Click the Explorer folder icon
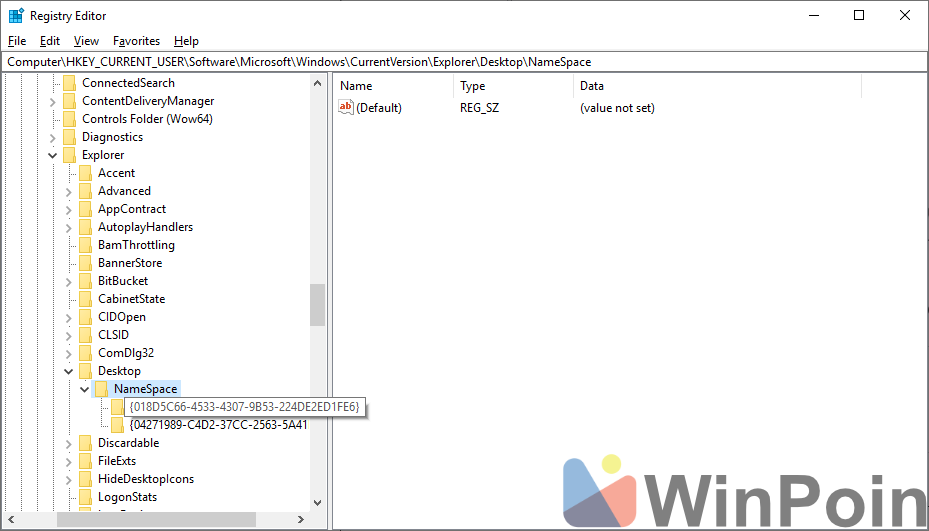The image size is (929, 531). point(69,155)
